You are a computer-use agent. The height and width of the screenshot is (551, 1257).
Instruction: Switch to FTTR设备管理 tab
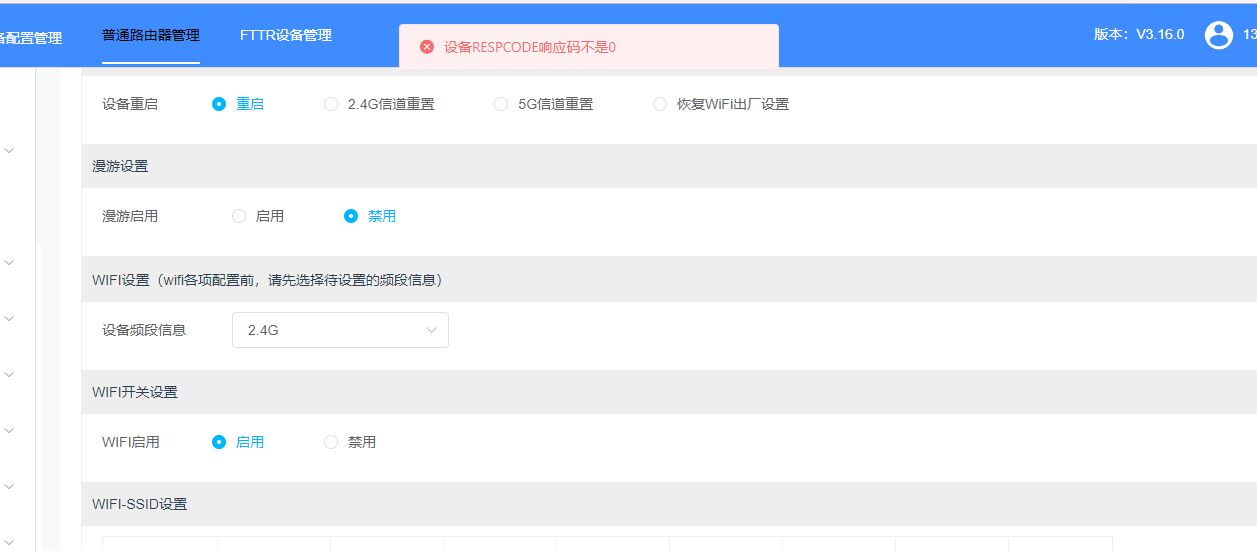[x=286, y=35]
